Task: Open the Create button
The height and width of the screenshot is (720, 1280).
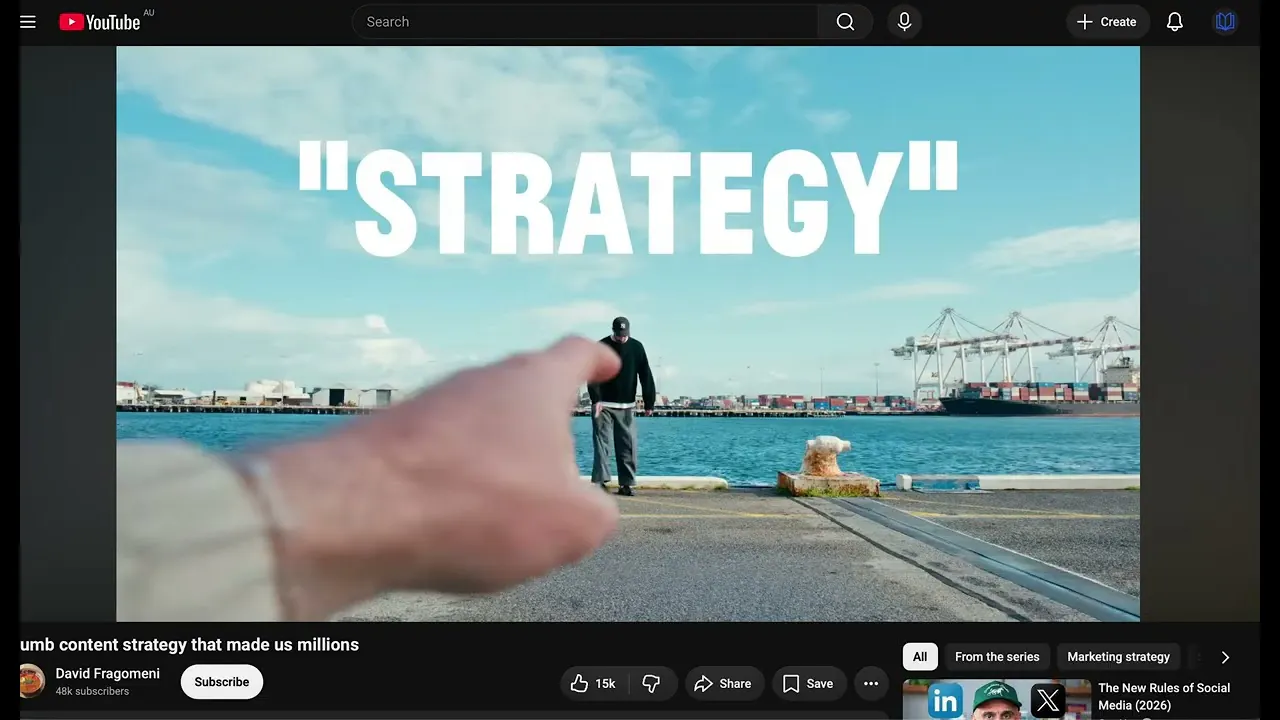Action: coord(1107,22)
